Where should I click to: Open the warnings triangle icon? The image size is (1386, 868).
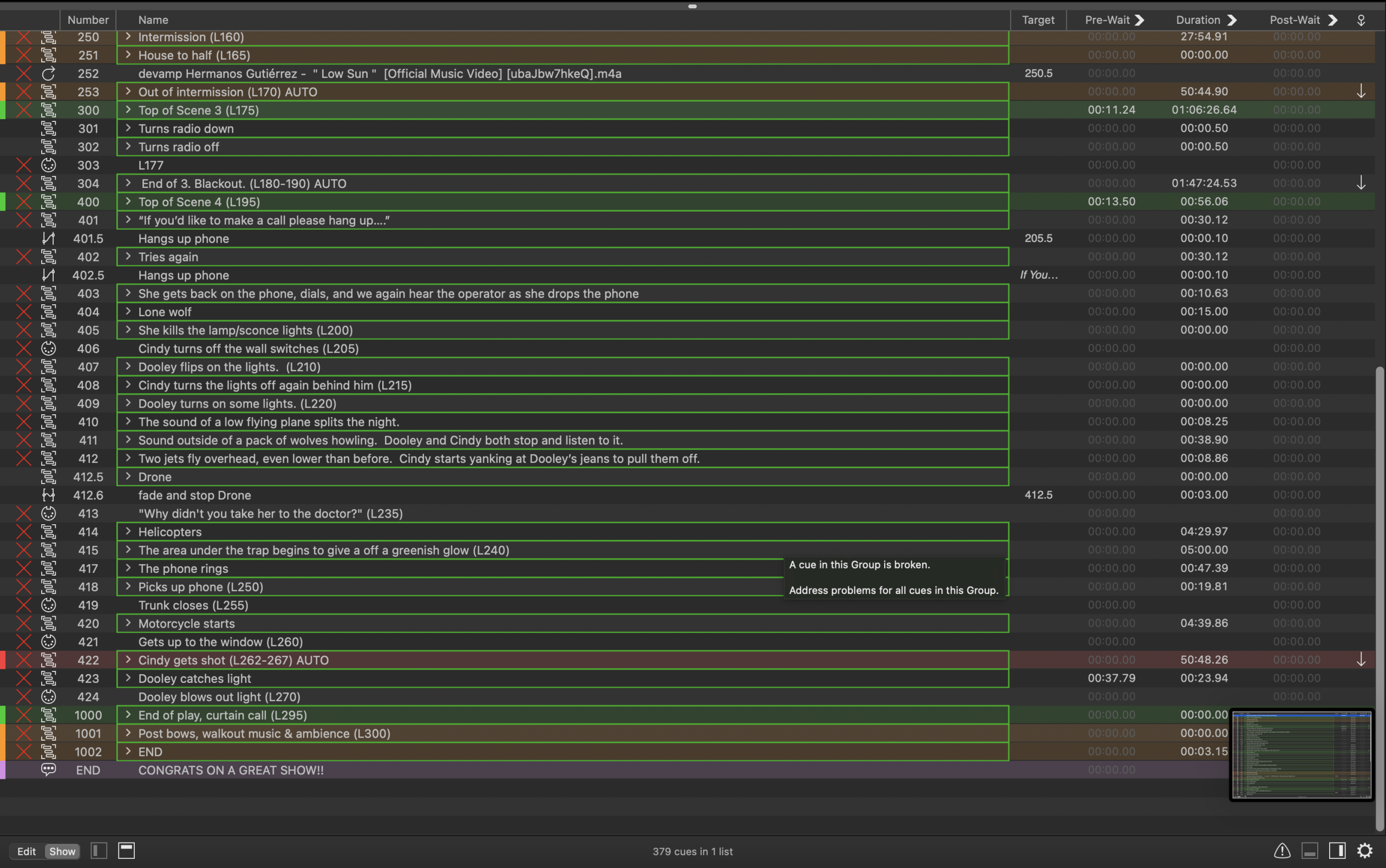coord(1282,850)
